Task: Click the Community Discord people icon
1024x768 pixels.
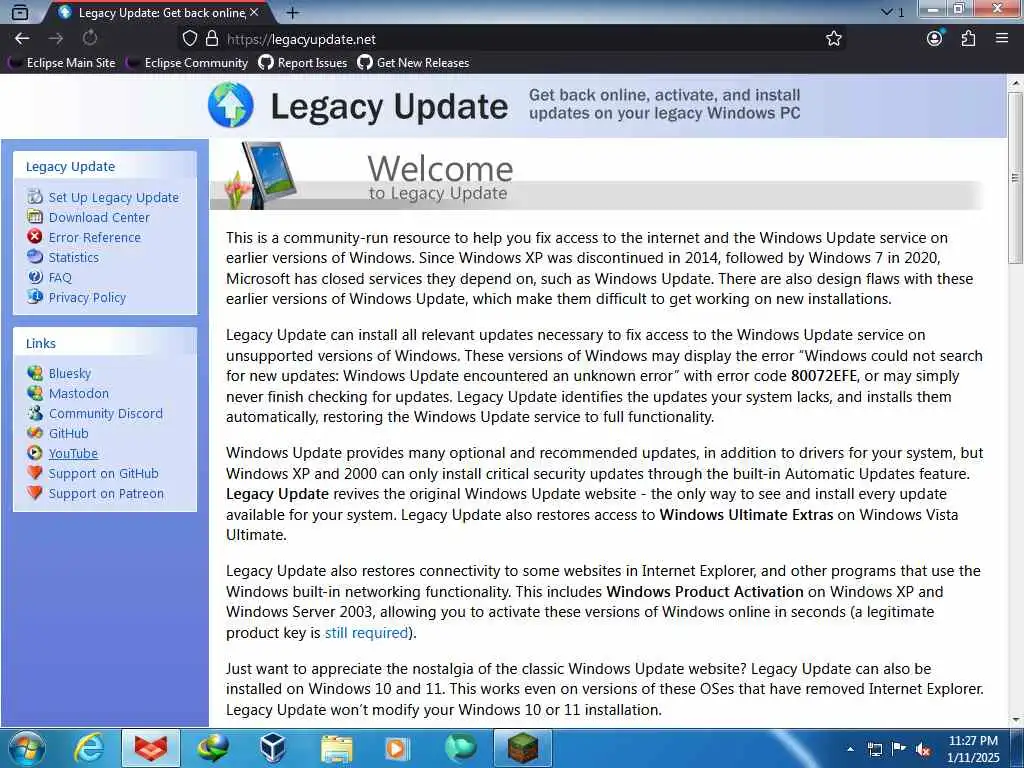Action: [x=35, y=413]
